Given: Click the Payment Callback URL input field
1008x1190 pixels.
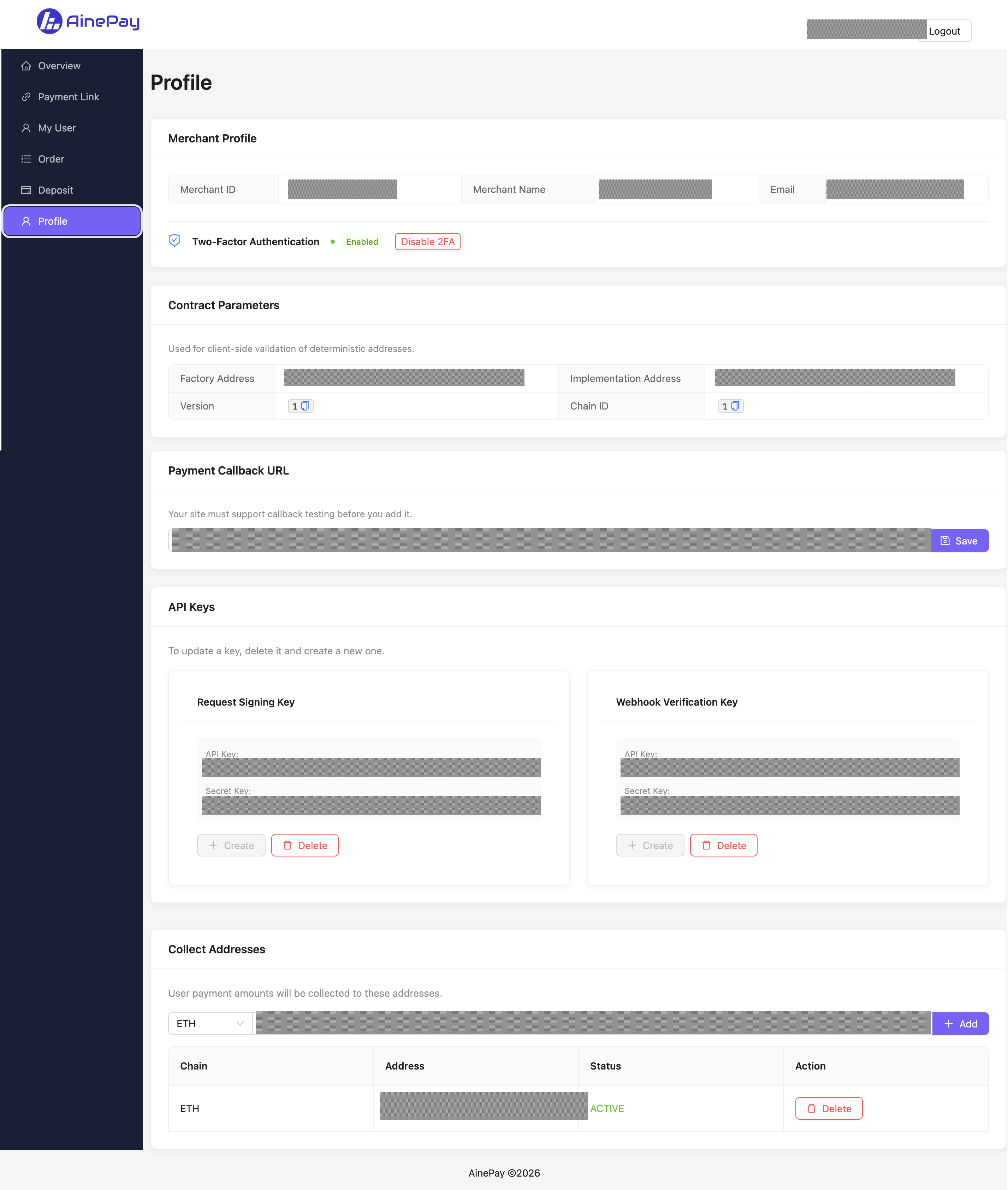Looking at the screenshot, I should click(x=550, y=541).
